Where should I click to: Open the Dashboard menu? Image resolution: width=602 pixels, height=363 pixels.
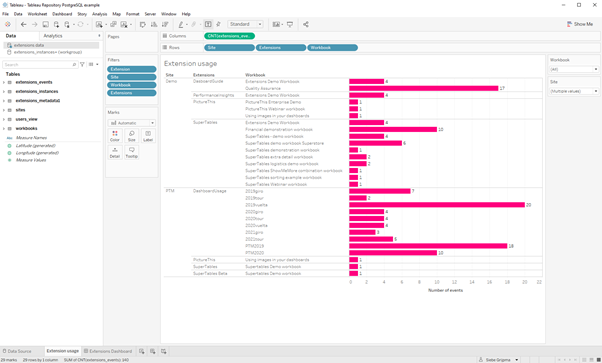click(62, 14)
